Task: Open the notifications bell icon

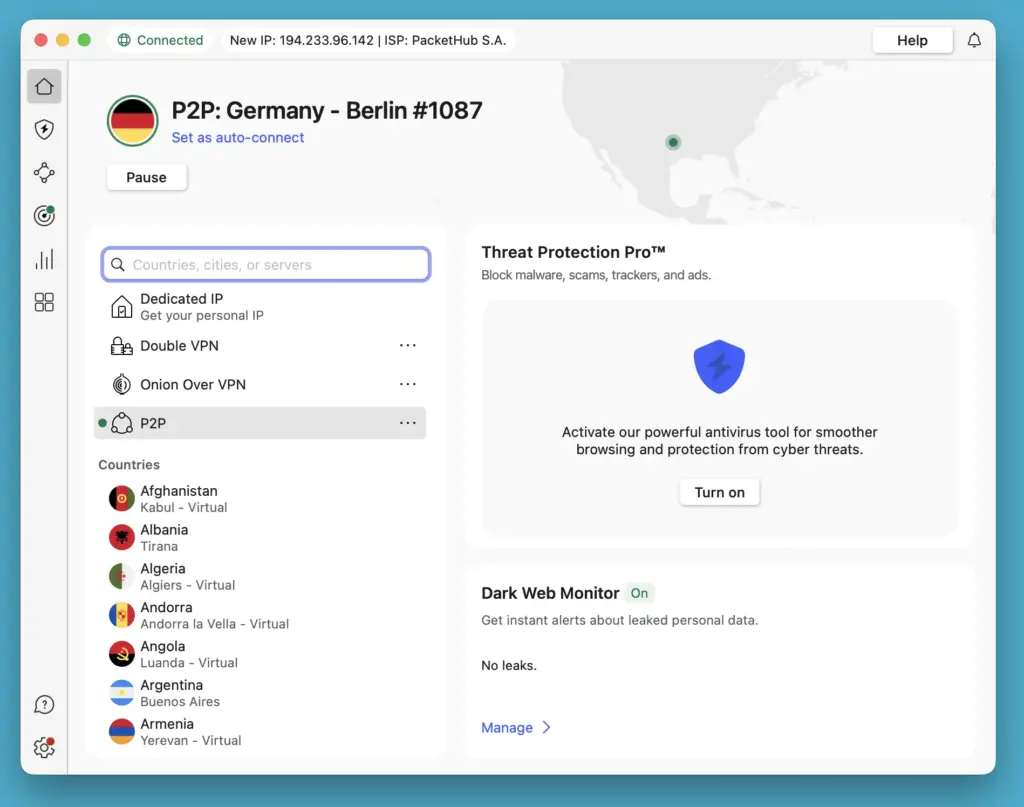Action: [x=974, y=41]
